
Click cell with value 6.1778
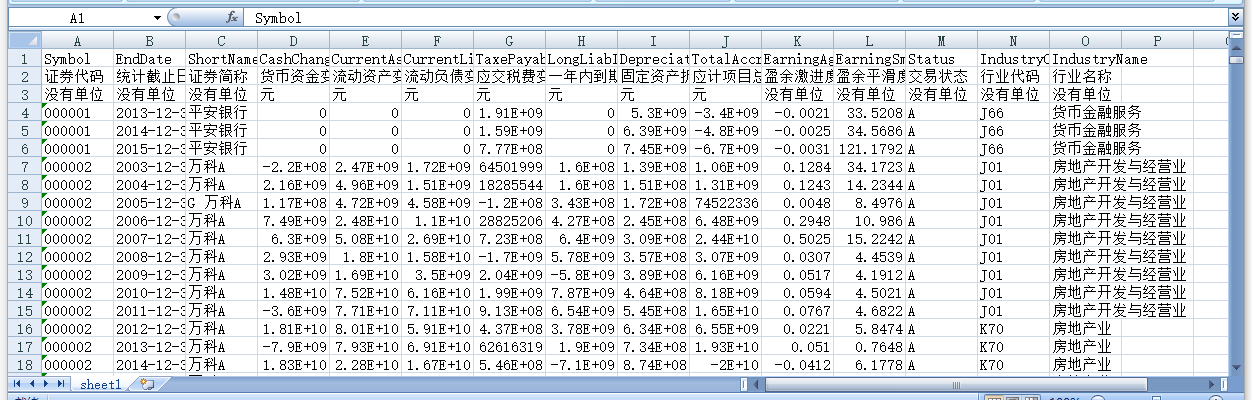[869, 365]
